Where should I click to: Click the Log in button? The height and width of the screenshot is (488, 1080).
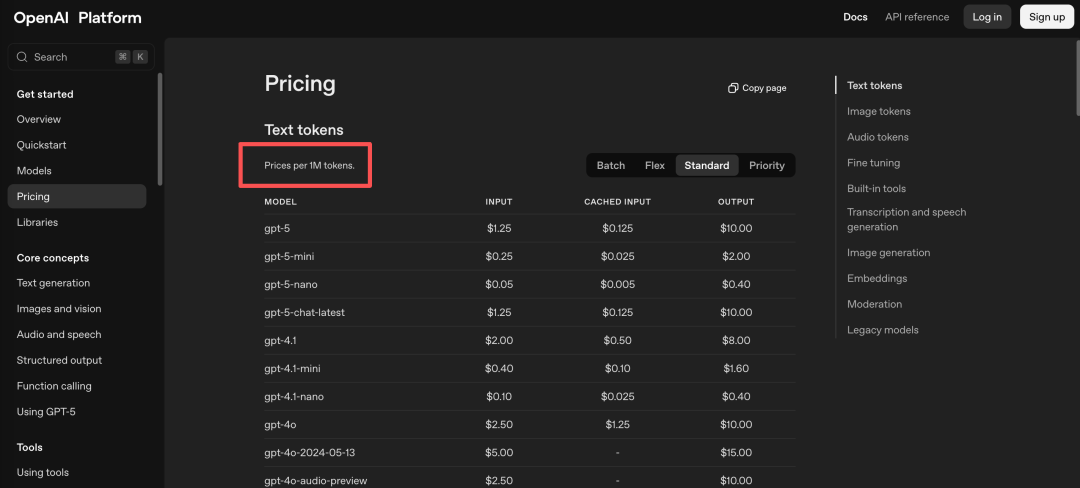[987, 17]
